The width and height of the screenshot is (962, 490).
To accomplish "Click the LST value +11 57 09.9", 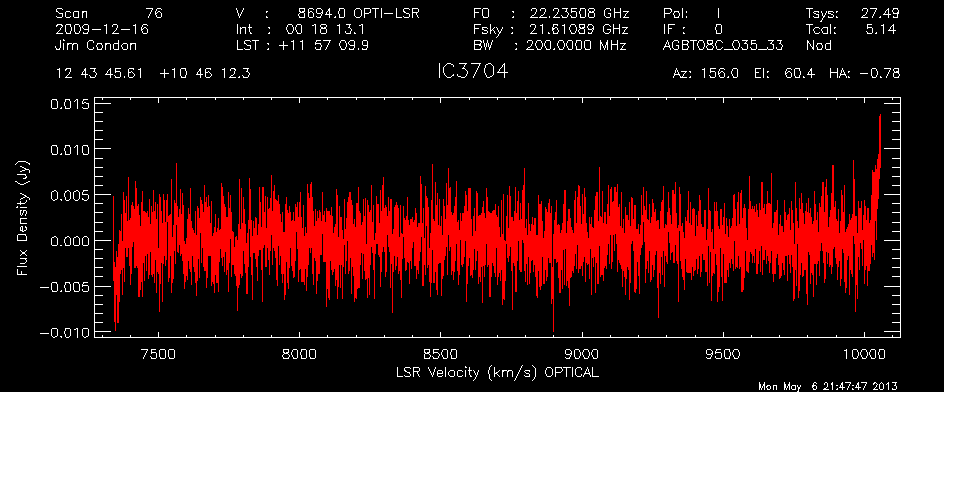I will coord(323,45).
